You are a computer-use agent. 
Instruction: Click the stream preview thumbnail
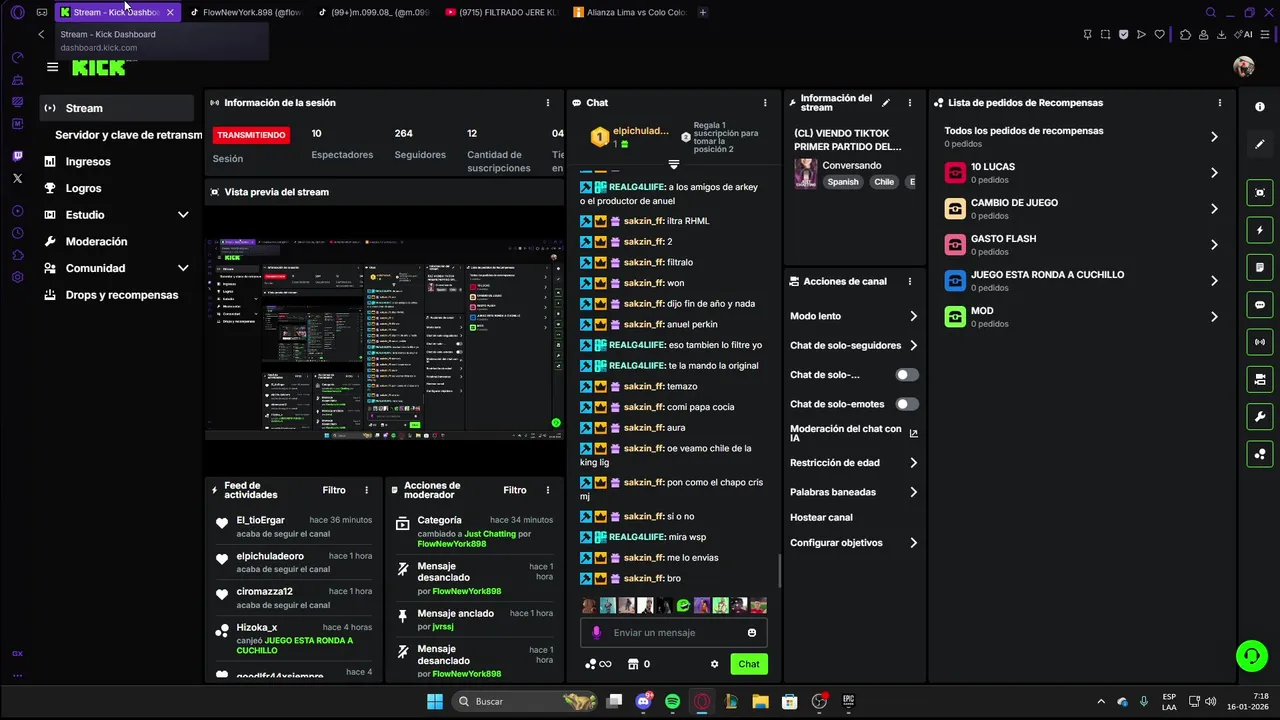384,340
